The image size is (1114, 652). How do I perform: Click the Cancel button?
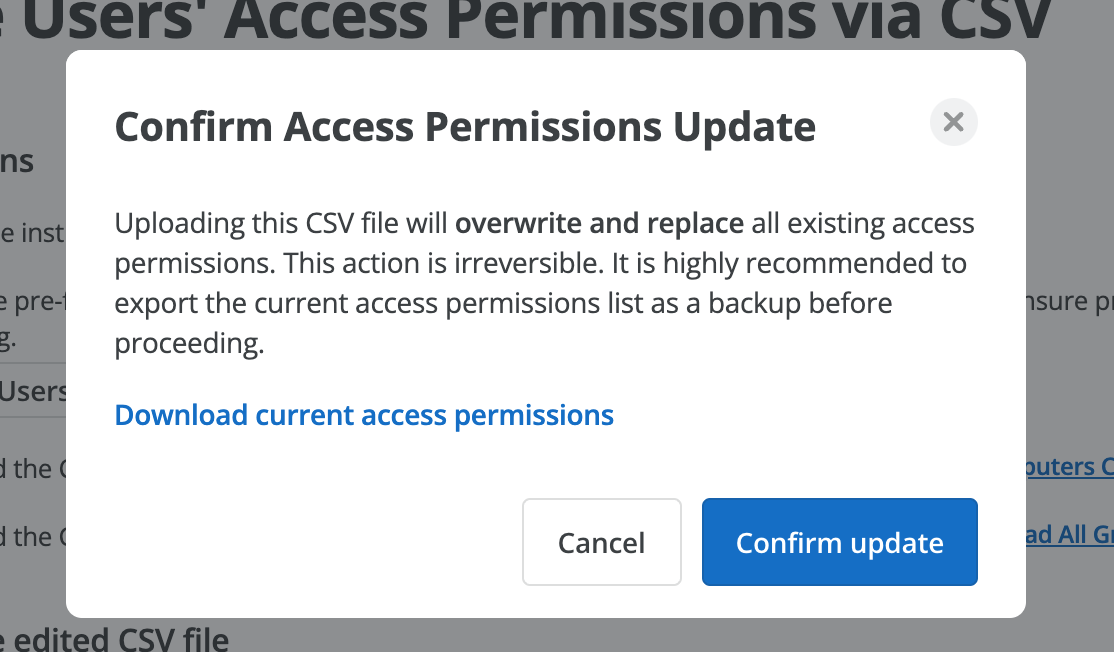pyautogui.click(x=602, y=542)
